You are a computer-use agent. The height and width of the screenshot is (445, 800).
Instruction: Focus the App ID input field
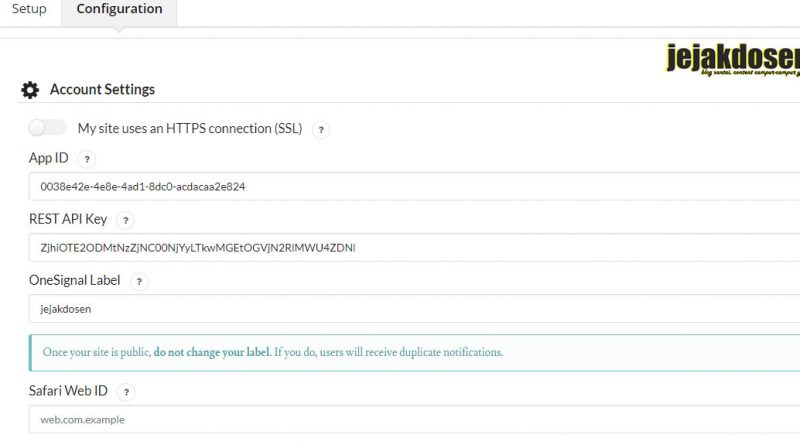pyautogui.click(x=414, y=186)
